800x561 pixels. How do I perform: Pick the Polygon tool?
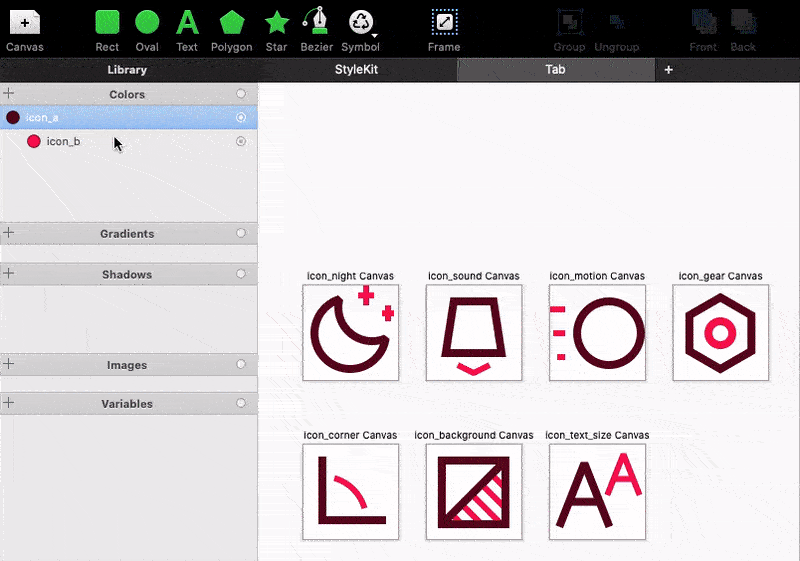pos(232,22)
